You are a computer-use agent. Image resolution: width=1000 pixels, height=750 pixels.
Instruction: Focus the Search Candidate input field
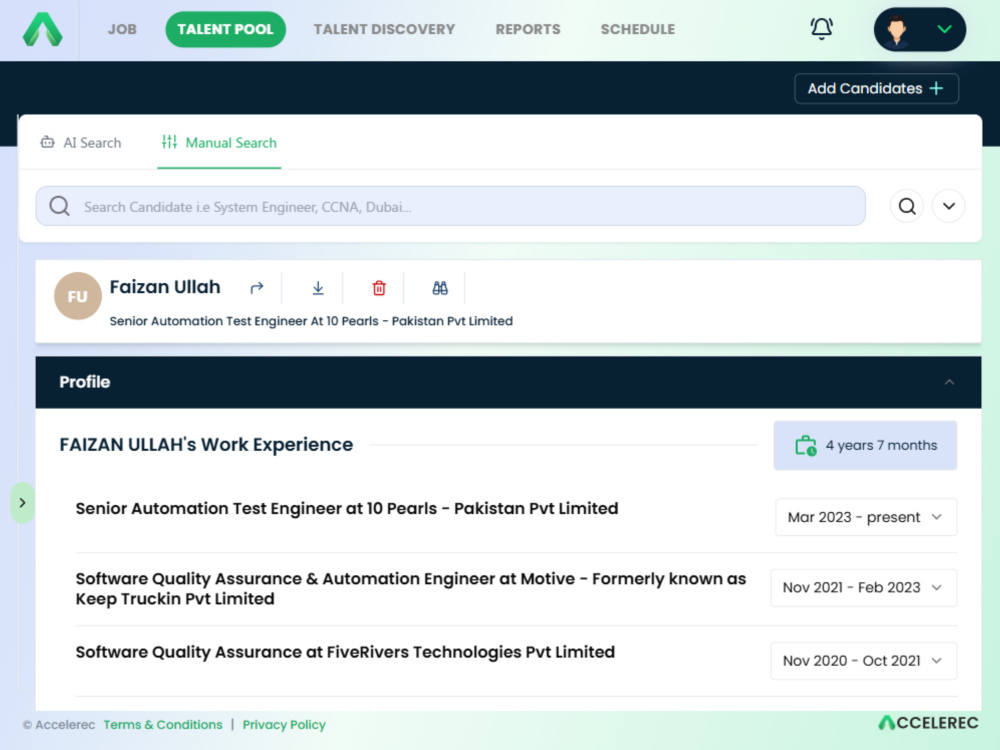(x=450, y=206)
